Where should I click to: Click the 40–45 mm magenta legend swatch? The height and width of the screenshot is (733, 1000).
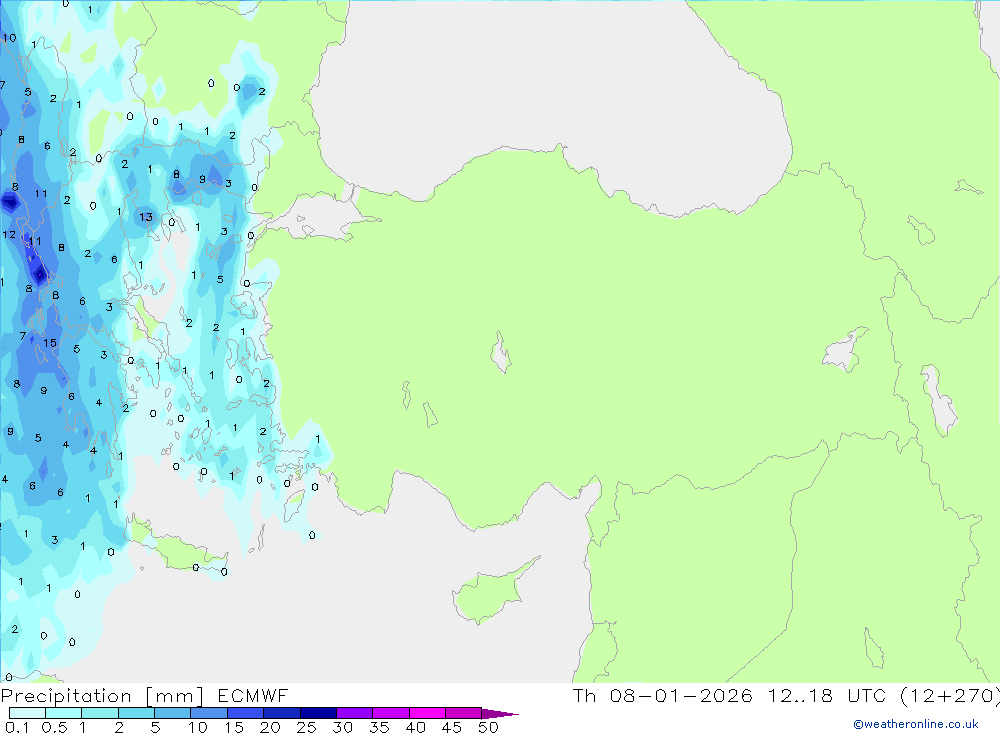coord(427,713)
